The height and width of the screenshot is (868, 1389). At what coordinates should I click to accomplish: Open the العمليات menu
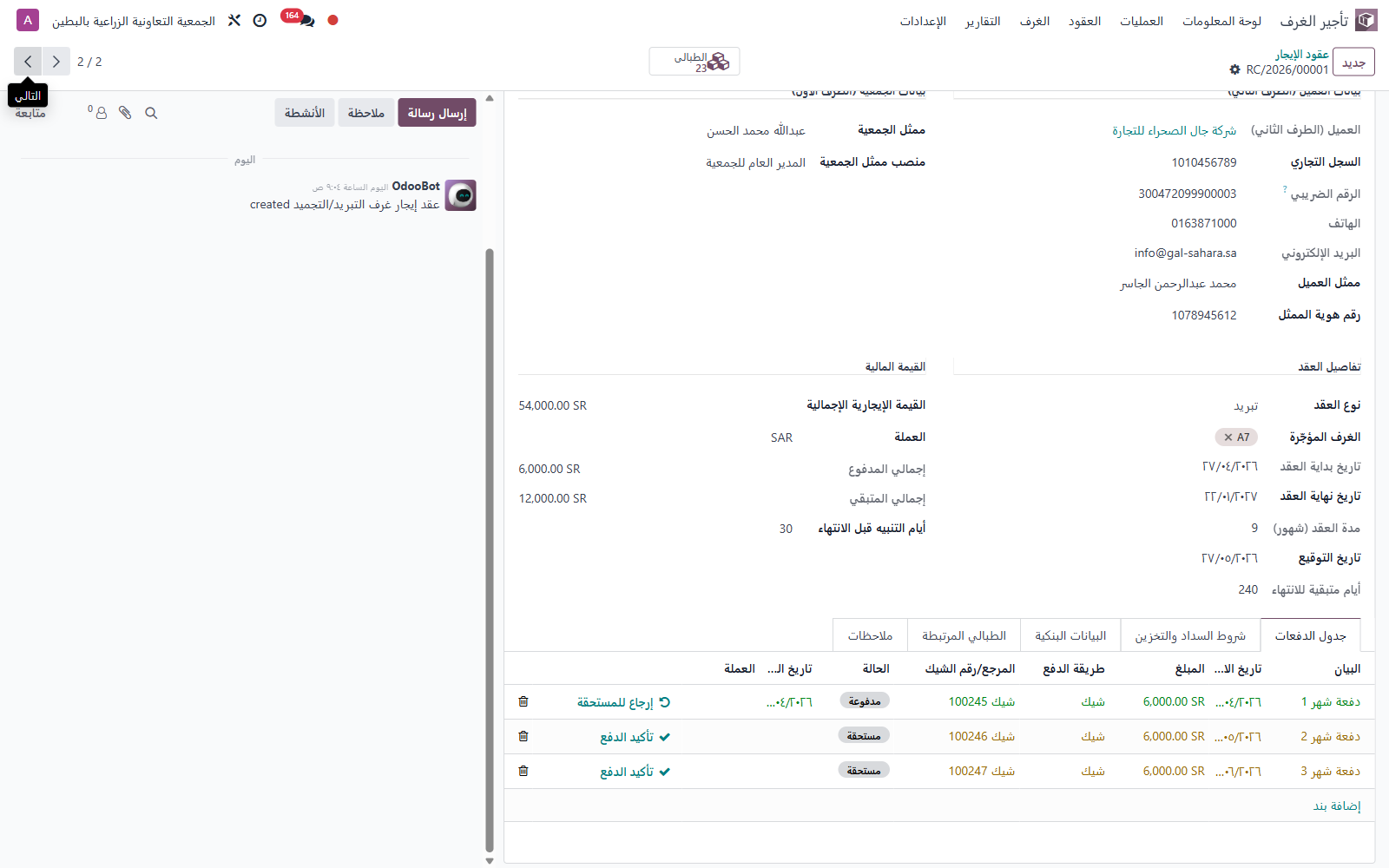[1142, 21]
